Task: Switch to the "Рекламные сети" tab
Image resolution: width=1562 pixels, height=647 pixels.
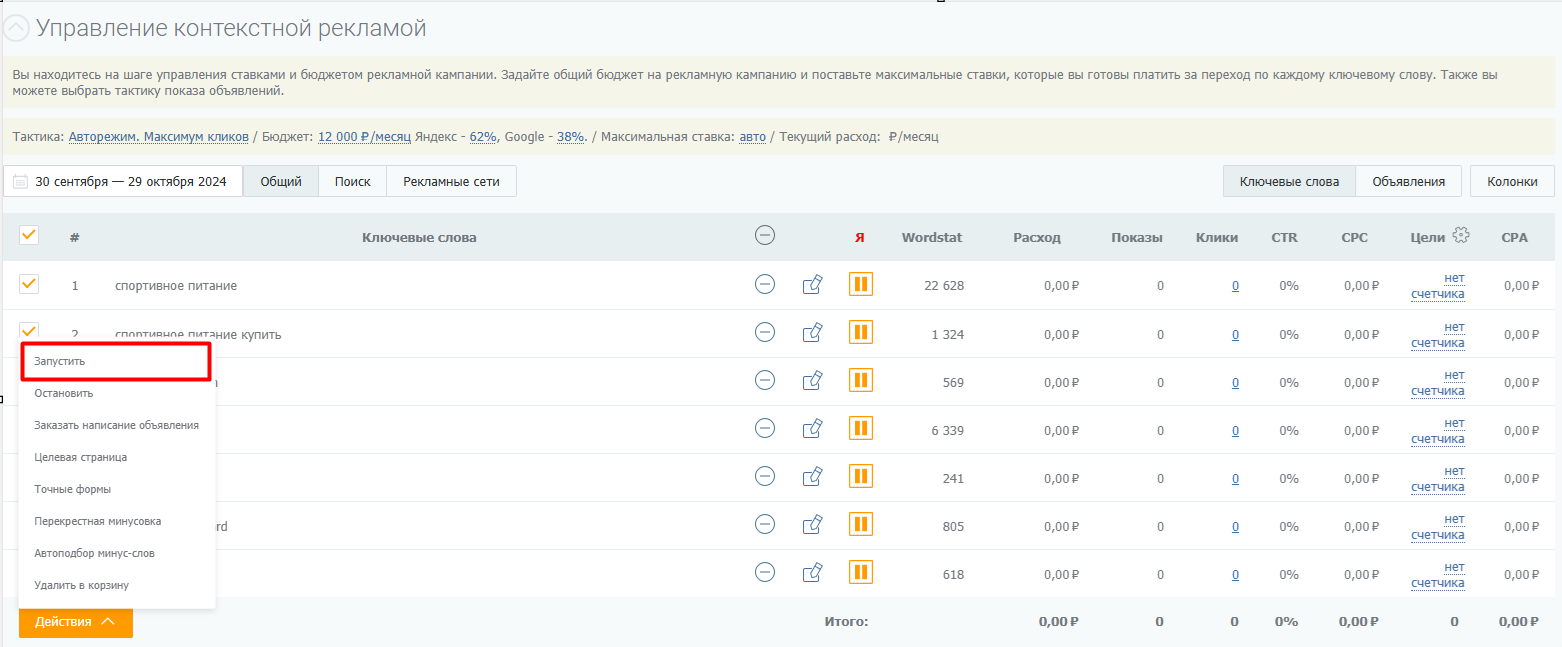Action: 451,181
